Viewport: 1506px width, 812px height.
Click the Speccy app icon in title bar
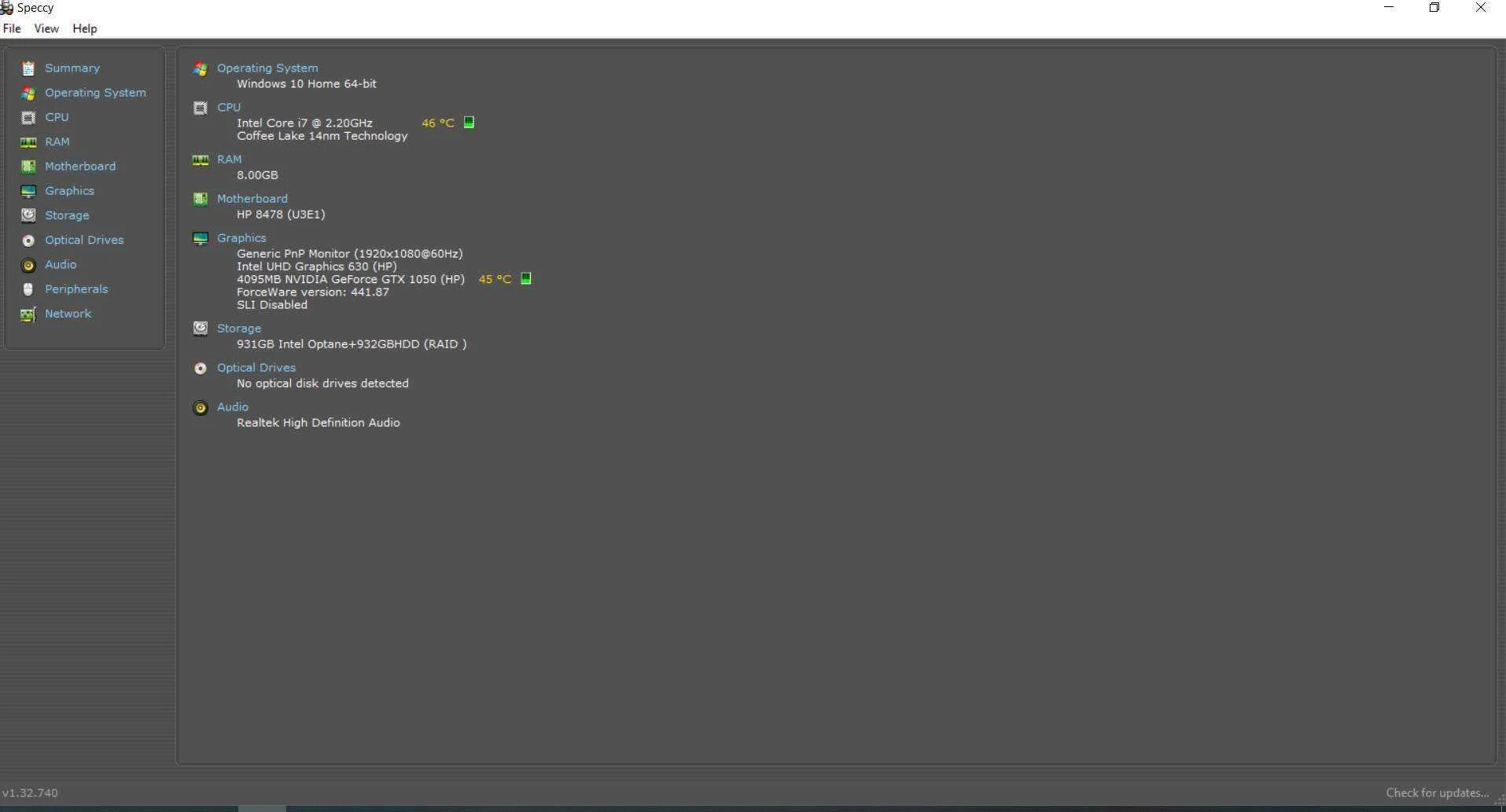(7, 8)
